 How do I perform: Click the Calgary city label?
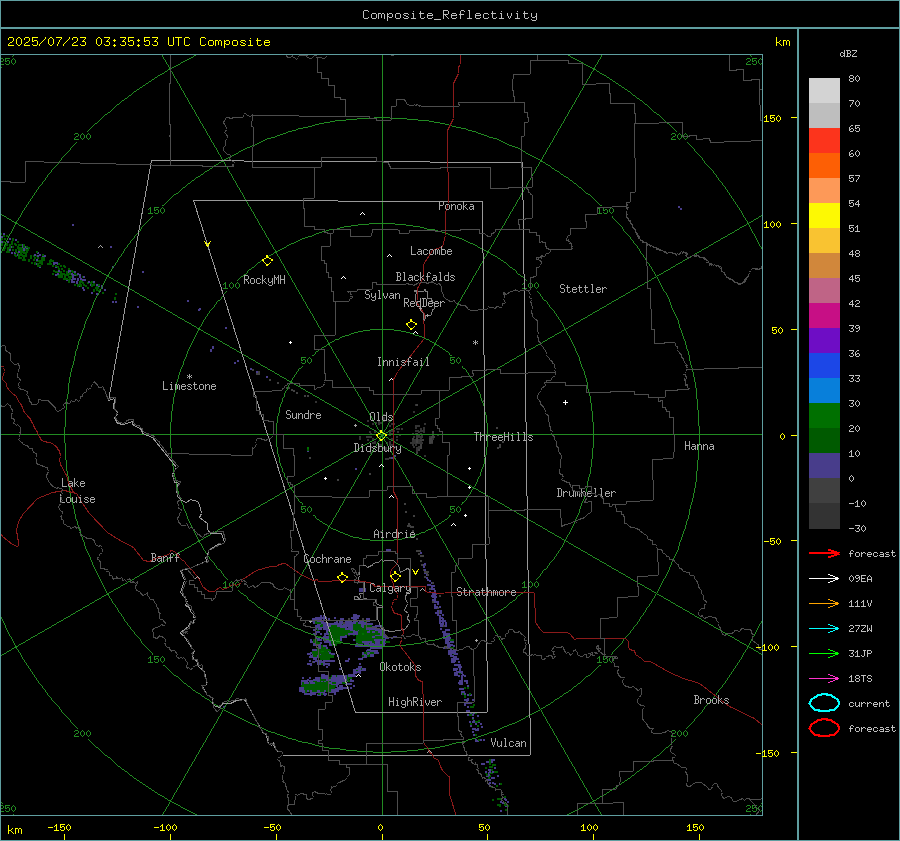pos(390,588)
